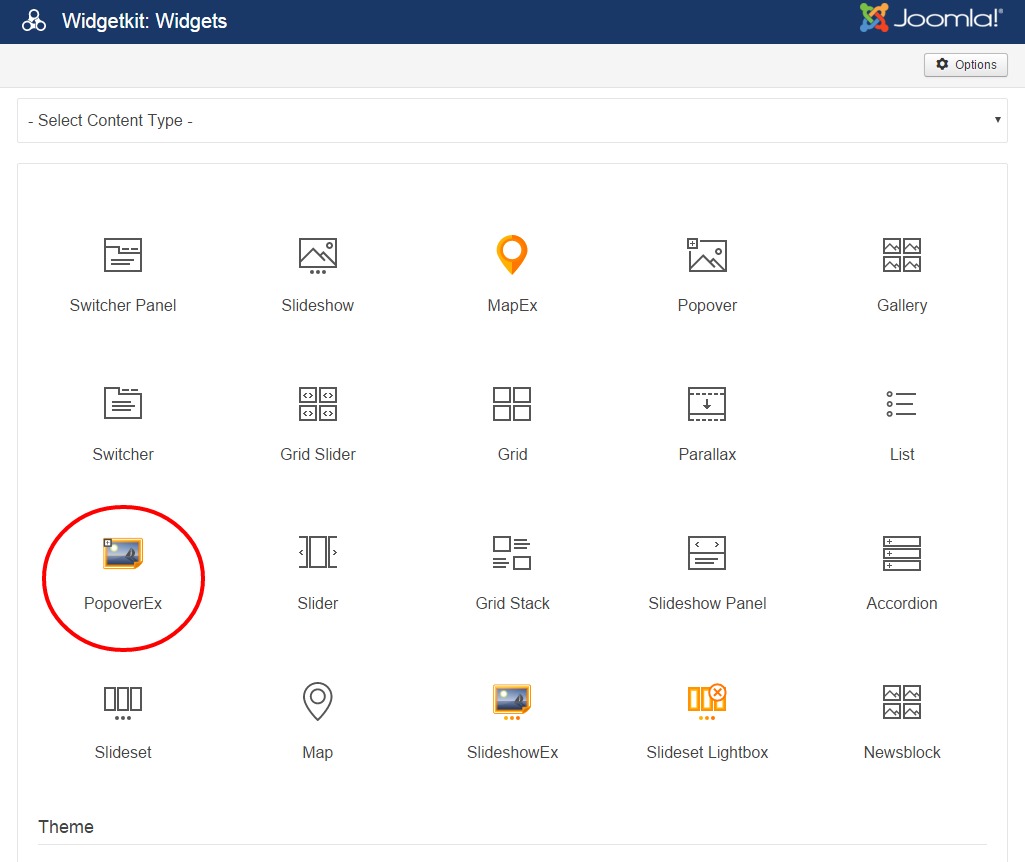Viewport: 1025px width, 862px height.
Task: Select the Switcher Panel widget icon
Action: click(123, 255)
